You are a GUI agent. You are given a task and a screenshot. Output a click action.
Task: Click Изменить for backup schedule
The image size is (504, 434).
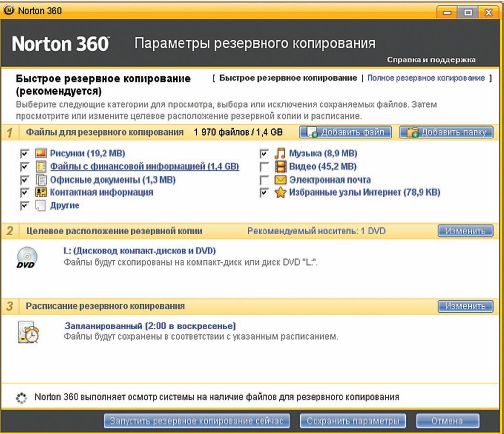pos(465,306)
